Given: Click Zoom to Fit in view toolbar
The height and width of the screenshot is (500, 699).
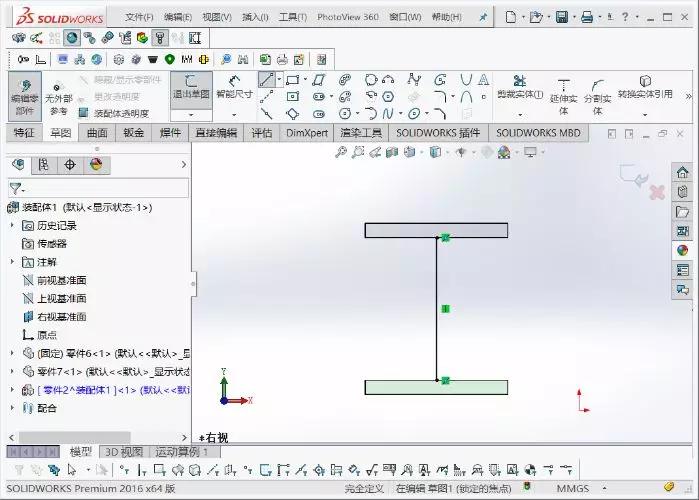Looking at the screenshot, I should point(341,152).
